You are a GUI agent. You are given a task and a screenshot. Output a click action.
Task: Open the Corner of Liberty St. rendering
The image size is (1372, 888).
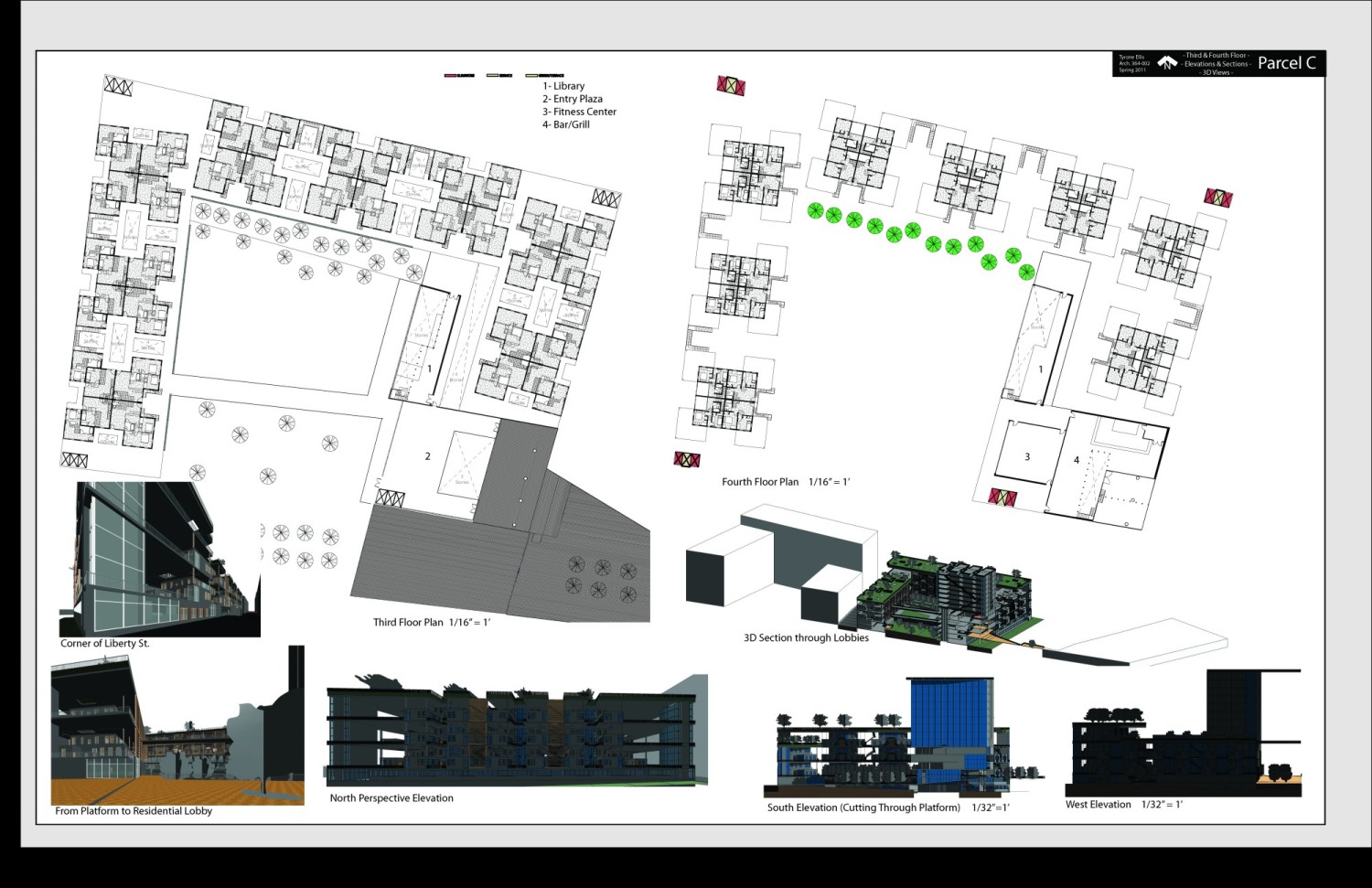tap(159, 559)
